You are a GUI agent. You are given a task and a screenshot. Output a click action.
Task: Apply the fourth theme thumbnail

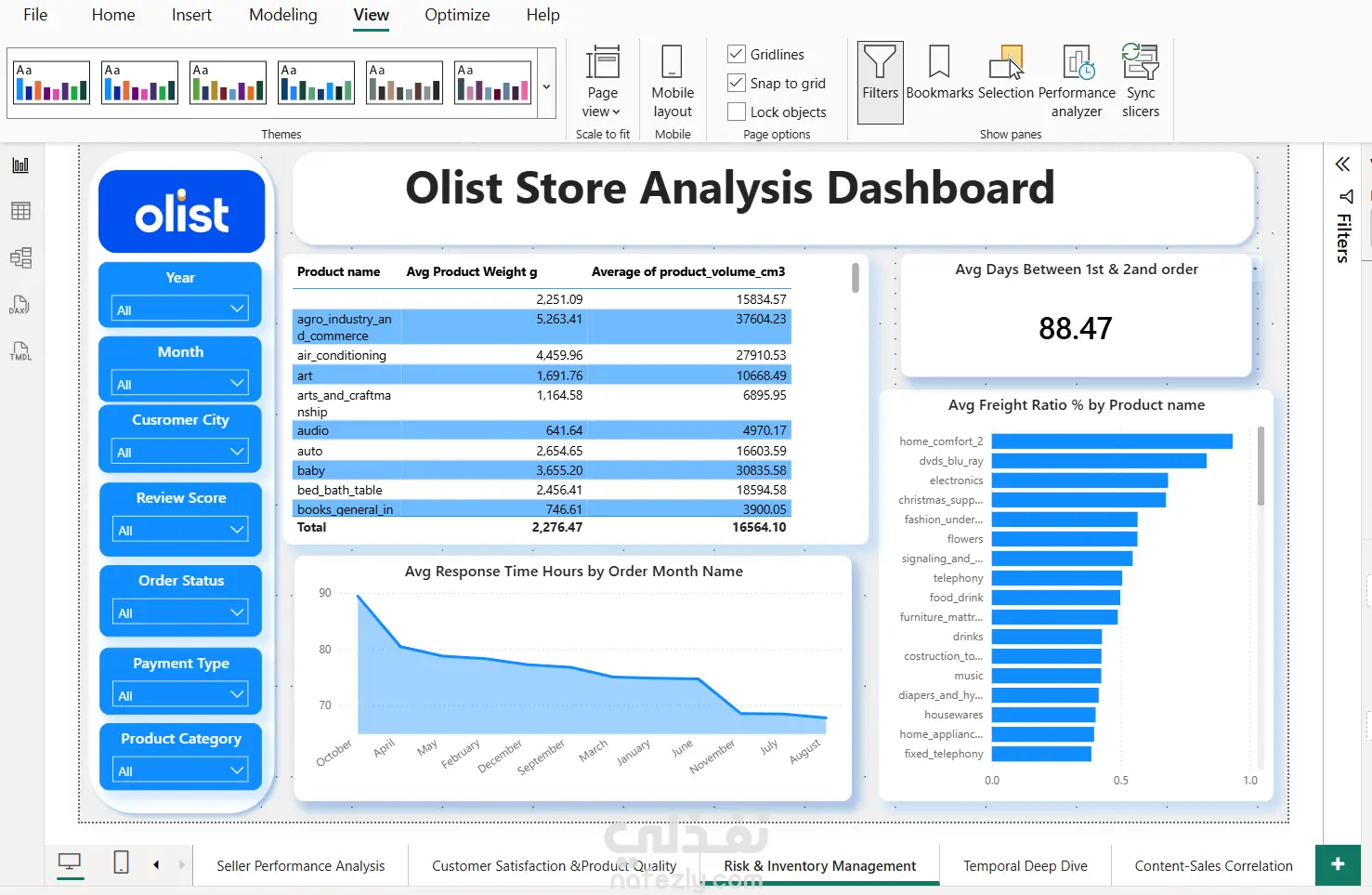317,83
